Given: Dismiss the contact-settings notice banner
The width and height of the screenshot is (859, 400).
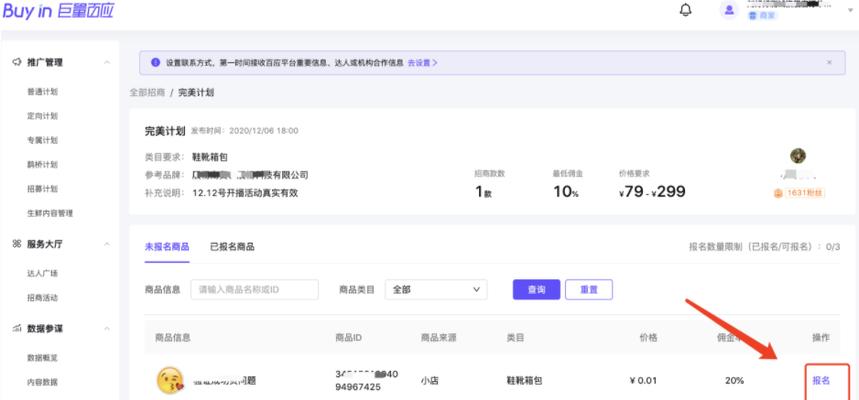Looking at the screenshot, I should point(829,62).
